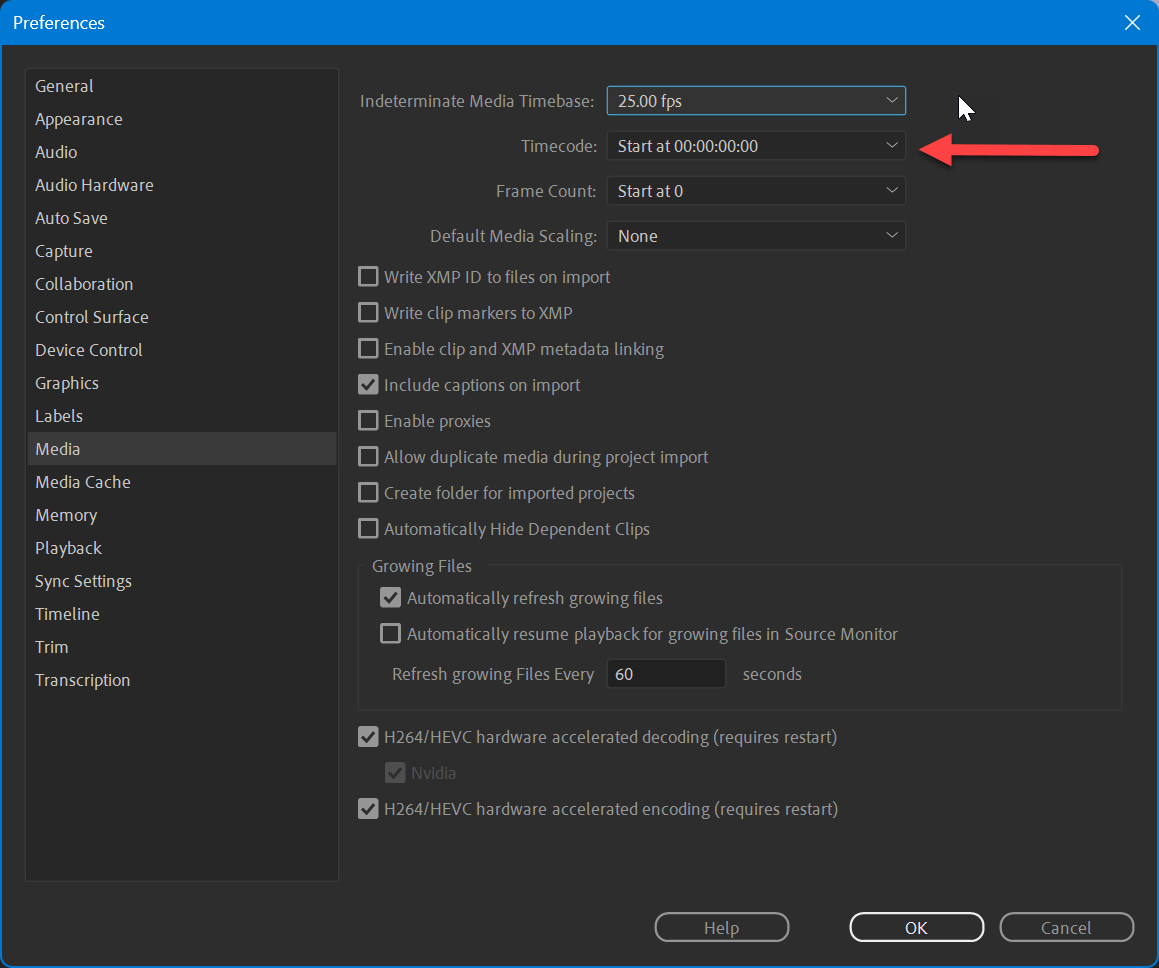The width and height of the screenshot is (1159, 968).
Task: Open the Default Media Scaling dropdown
Action: point(755,235)
